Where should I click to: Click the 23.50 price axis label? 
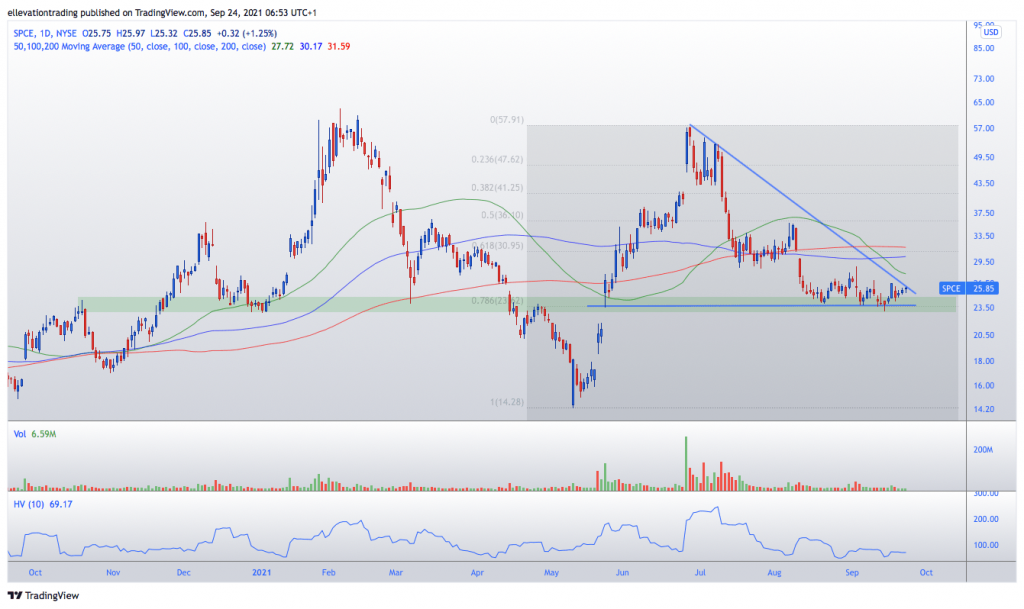(984, 307)
